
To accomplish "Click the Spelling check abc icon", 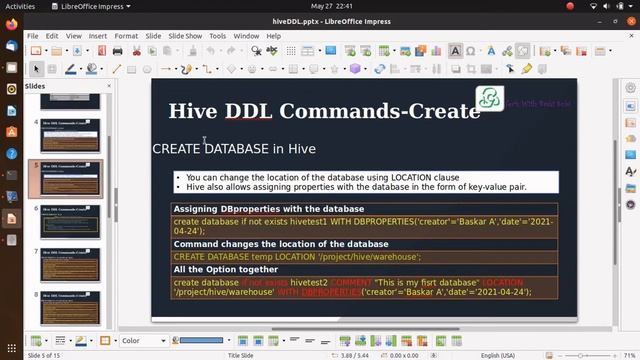I will [272, 51].
